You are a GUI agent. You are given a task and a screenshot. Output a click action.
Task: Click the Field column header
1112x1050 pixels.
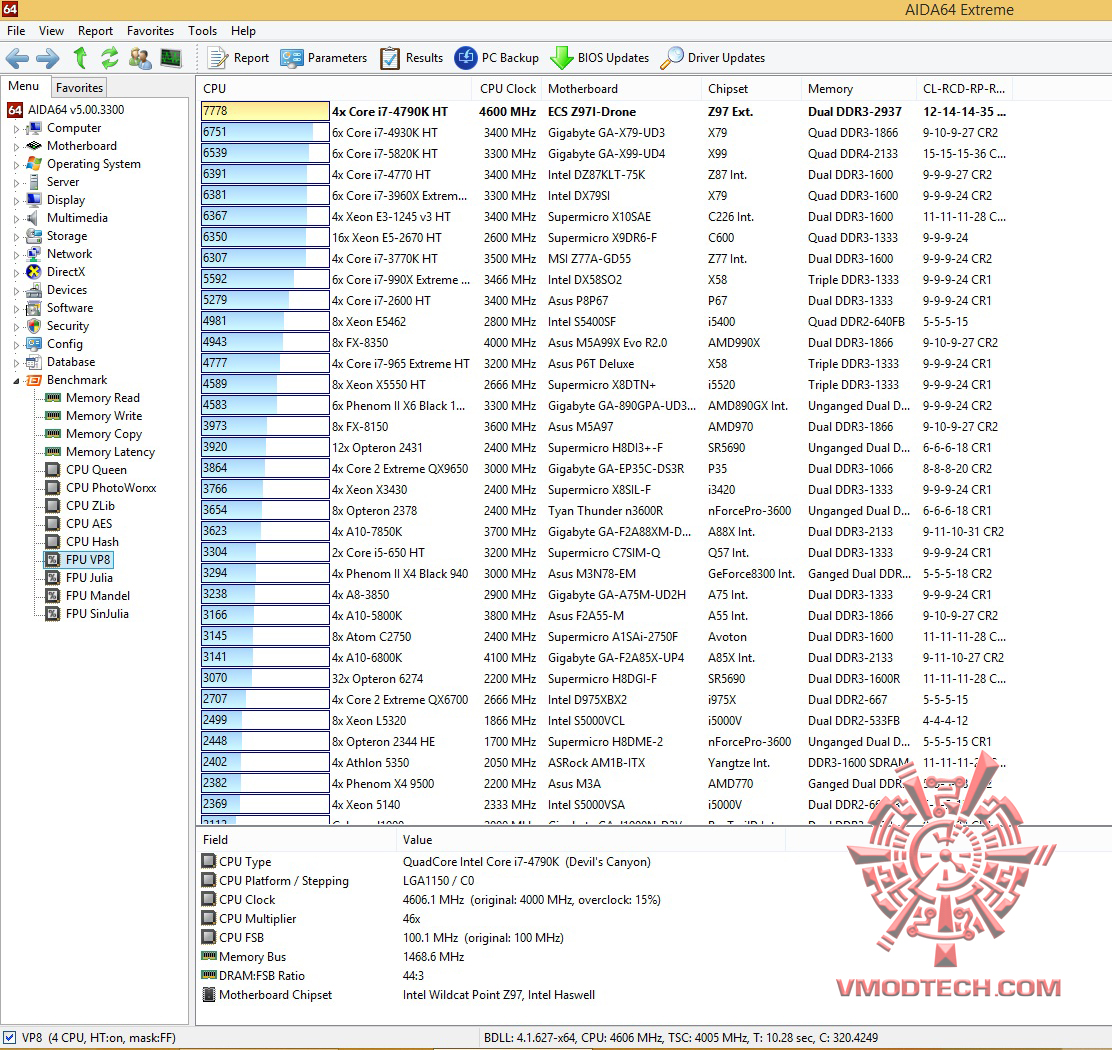296,840
